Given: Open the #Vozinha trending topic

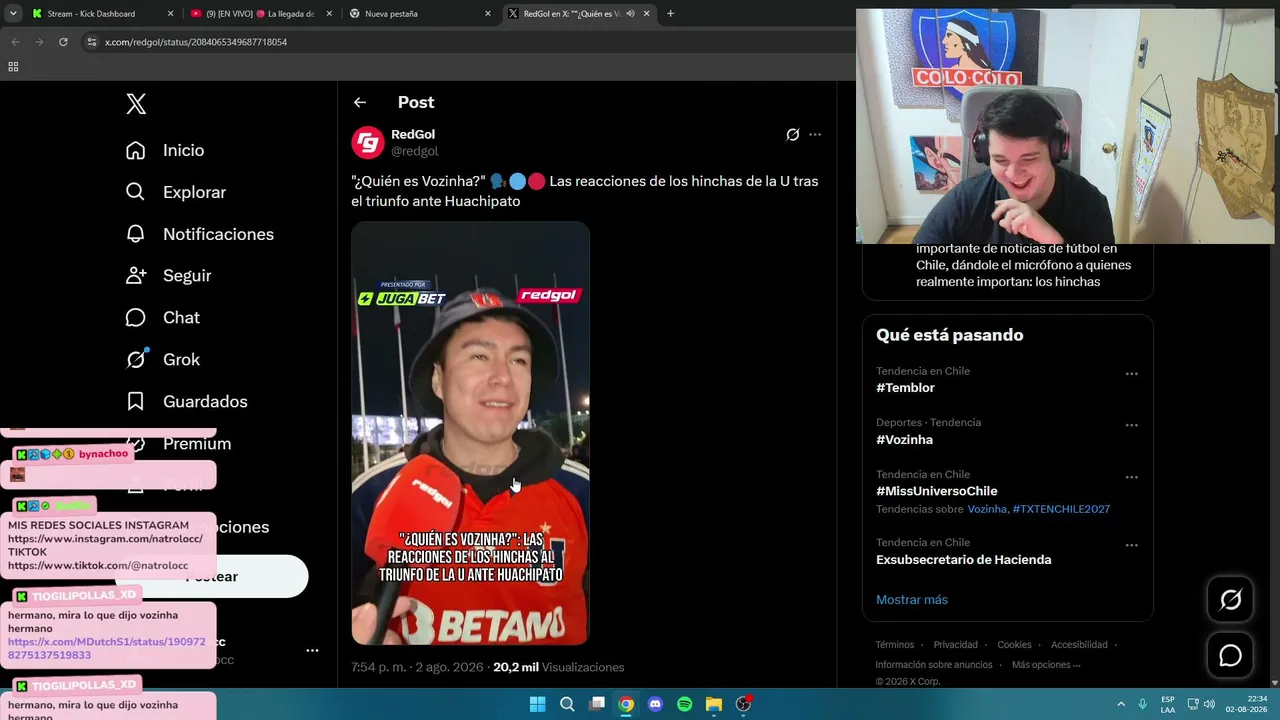Looking at the screenshot, I should click(905, 440).
